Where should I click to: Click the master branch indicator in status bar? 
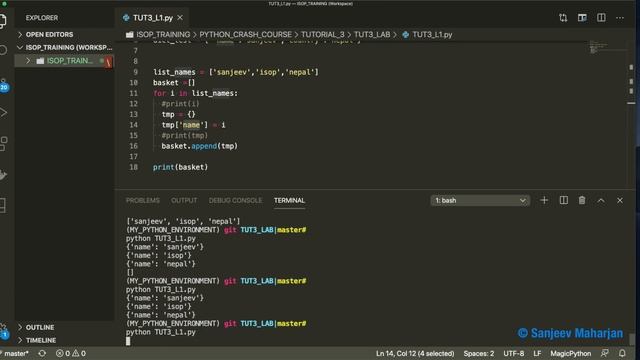tap(16, 353)
